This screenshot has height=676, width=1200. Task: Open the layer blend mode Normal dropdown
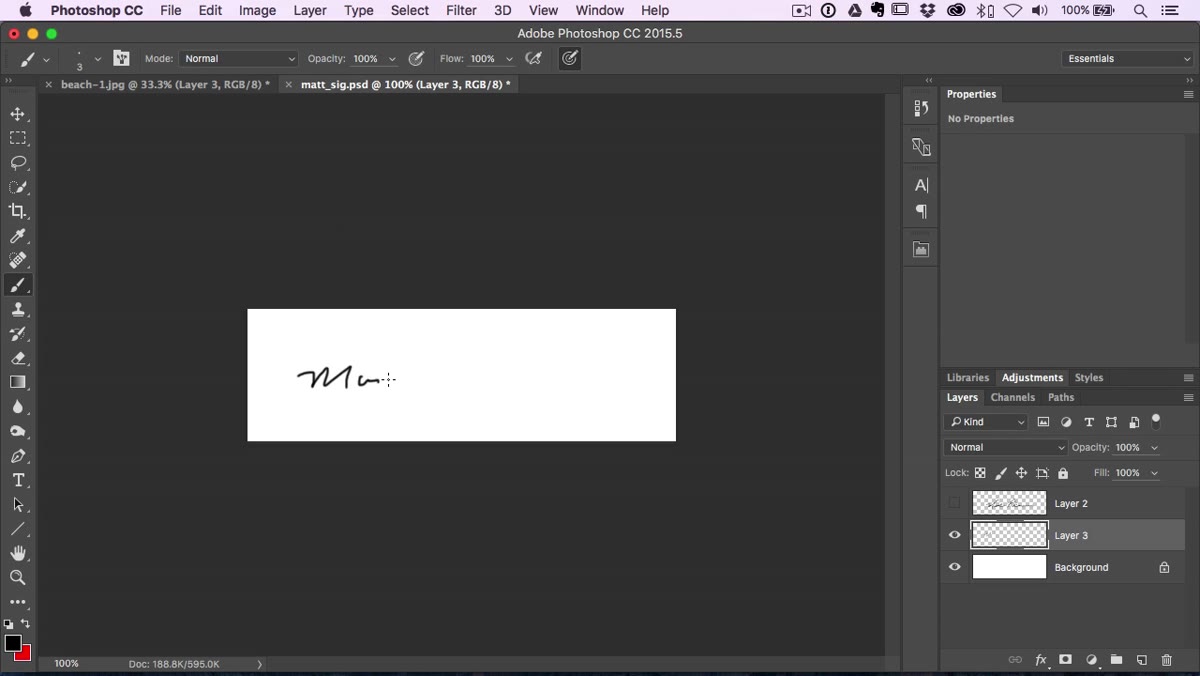point(1005,448)
